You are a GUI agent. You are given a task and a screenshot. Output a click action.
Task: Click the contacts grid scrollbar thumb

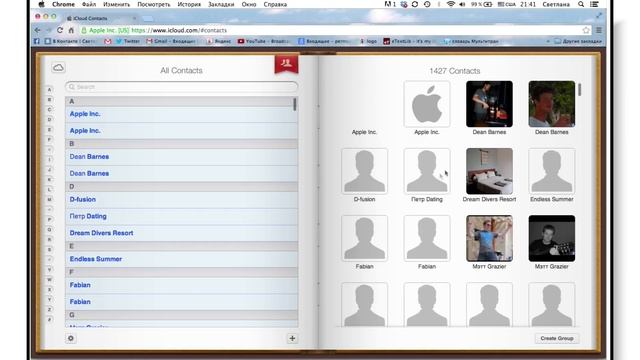580,89
